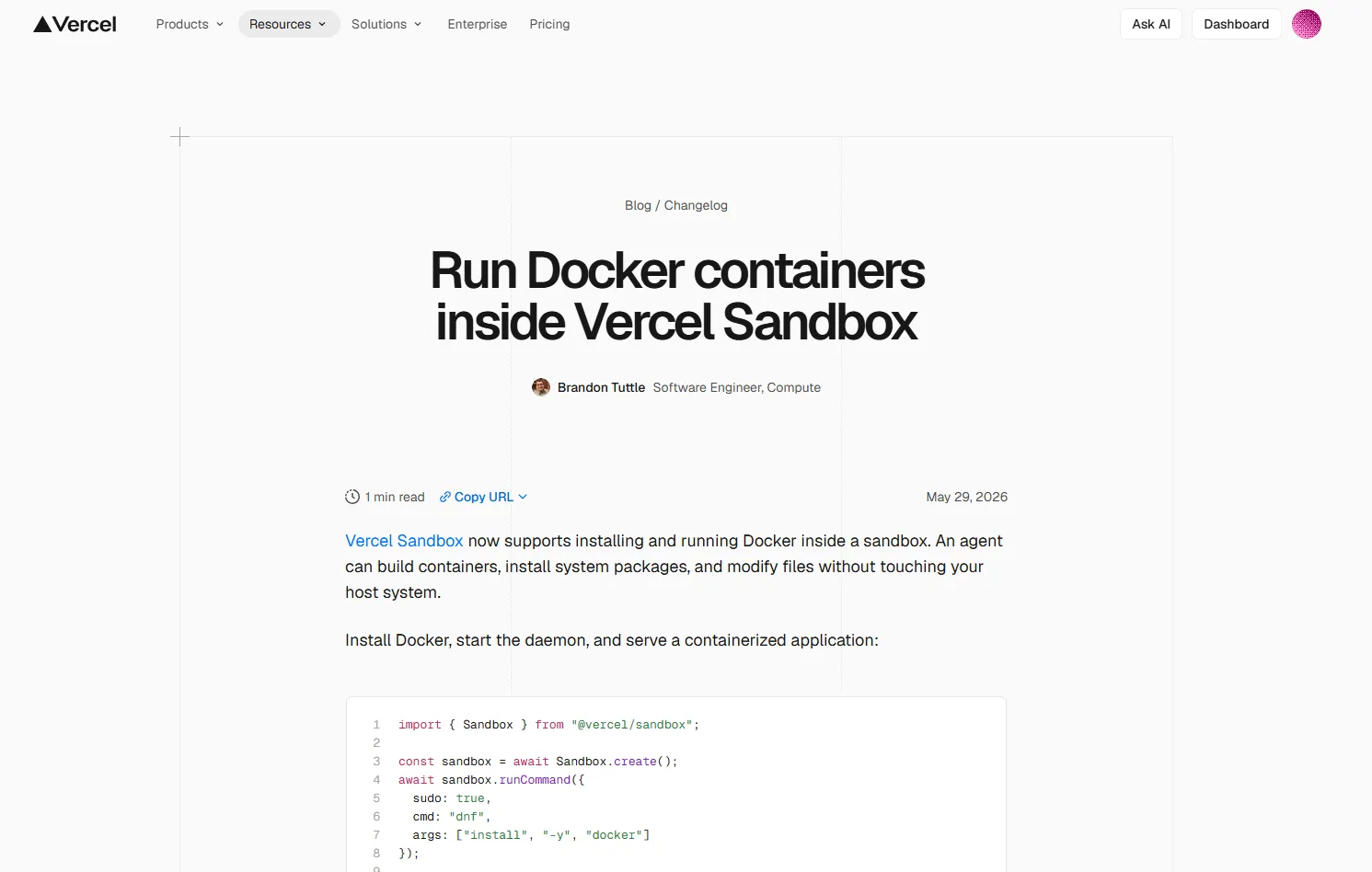Click the code line 'const sandbox = await Sandbox.create();'
The height and width of the screenshot is (872, 1372).
pos(537,762)
